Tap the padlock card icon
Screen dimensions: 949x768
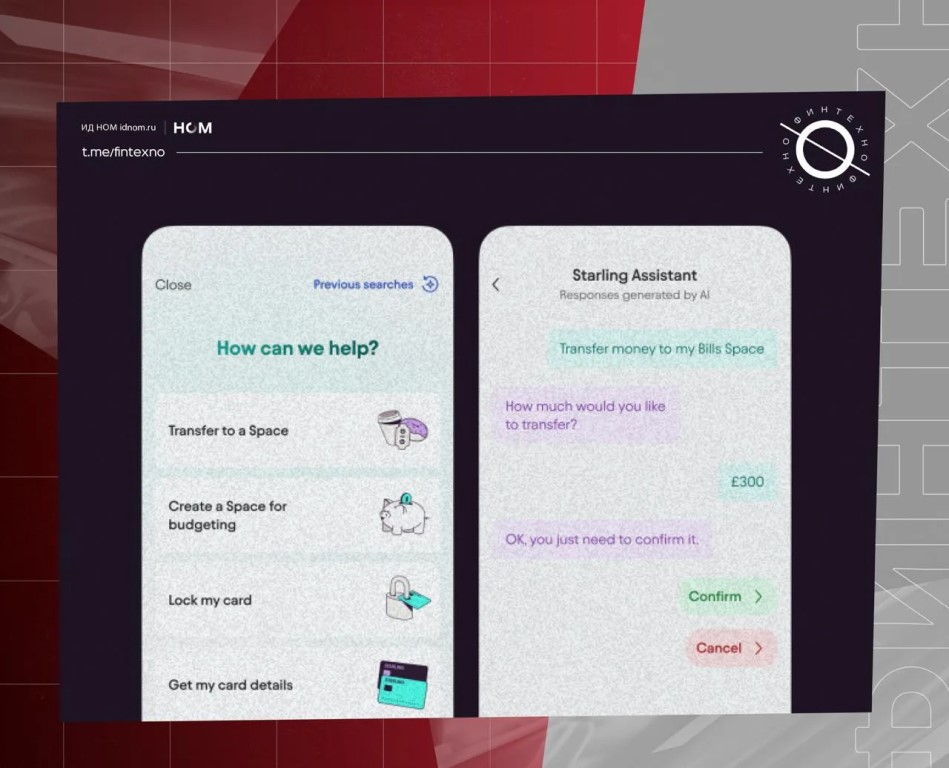406,599
